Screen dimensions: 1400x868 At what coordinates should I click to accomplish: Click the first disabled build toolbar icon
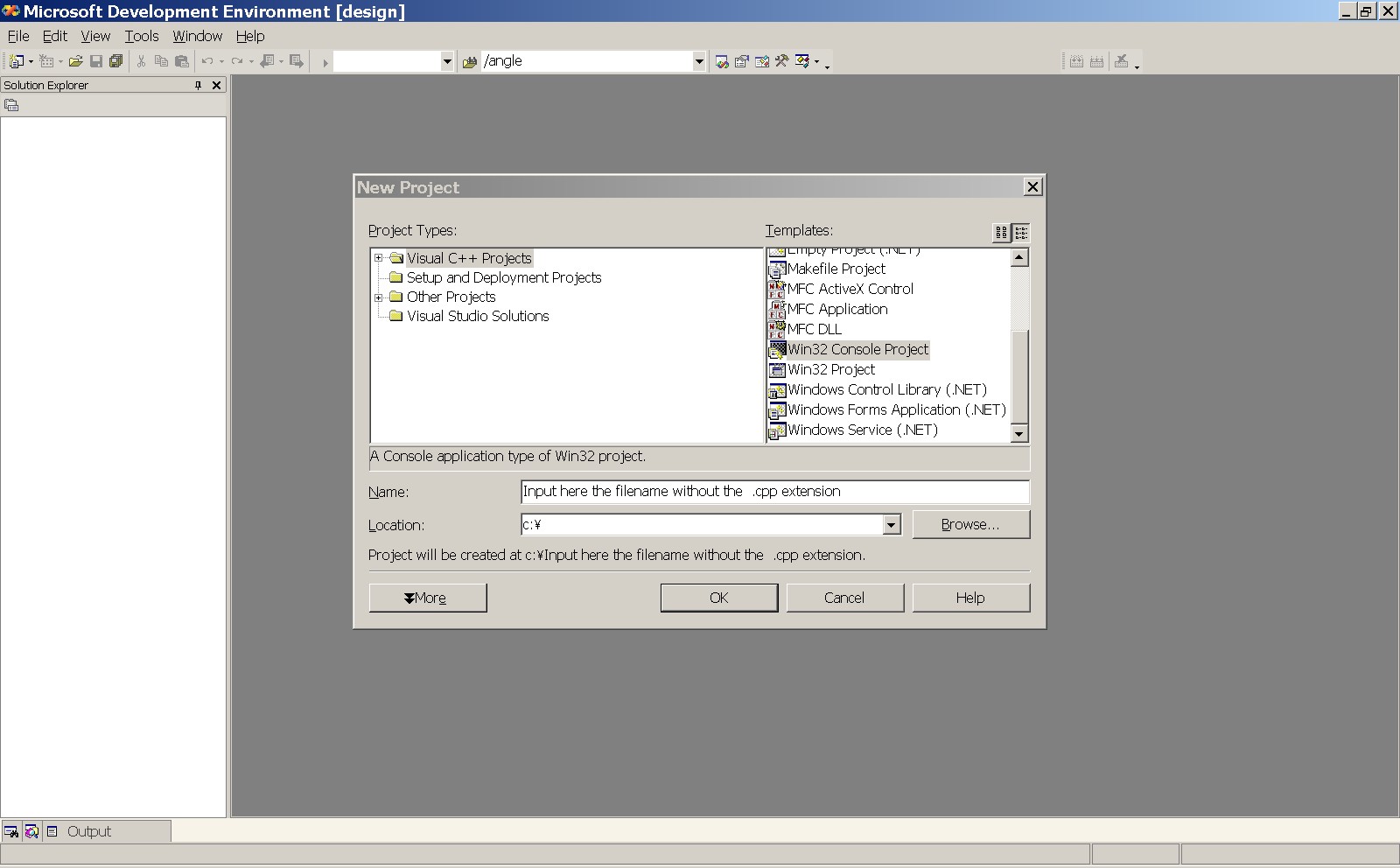(1076, 61)
